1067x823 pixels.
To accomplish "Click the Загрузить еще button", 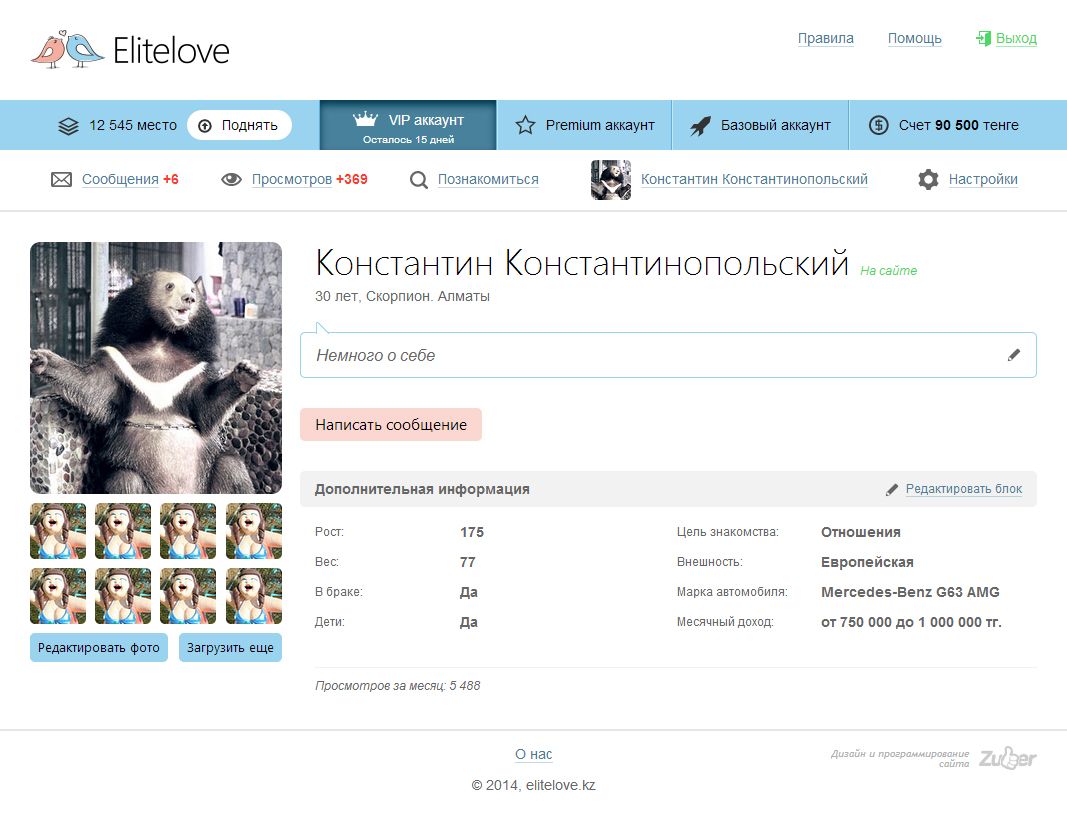I will coord(230,648).
